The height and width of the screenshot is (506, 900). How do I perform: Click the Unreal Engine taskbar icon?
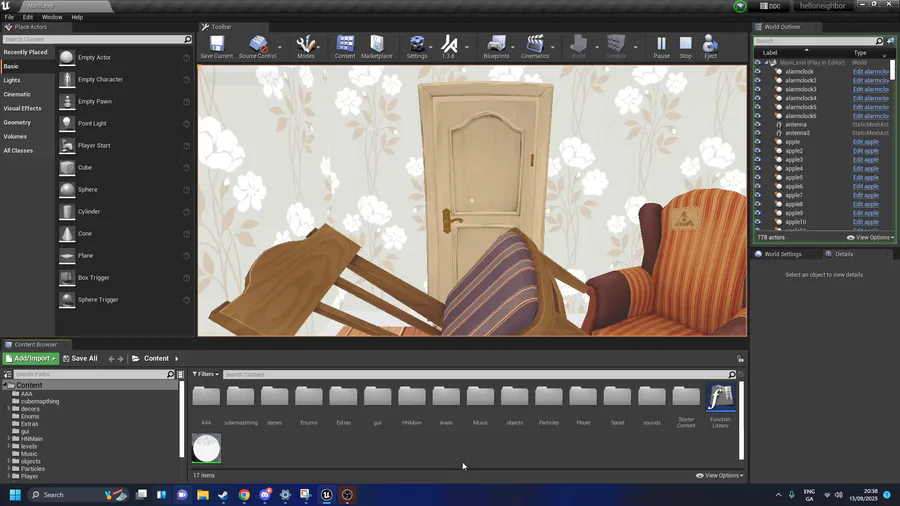(x=326, y=495)
